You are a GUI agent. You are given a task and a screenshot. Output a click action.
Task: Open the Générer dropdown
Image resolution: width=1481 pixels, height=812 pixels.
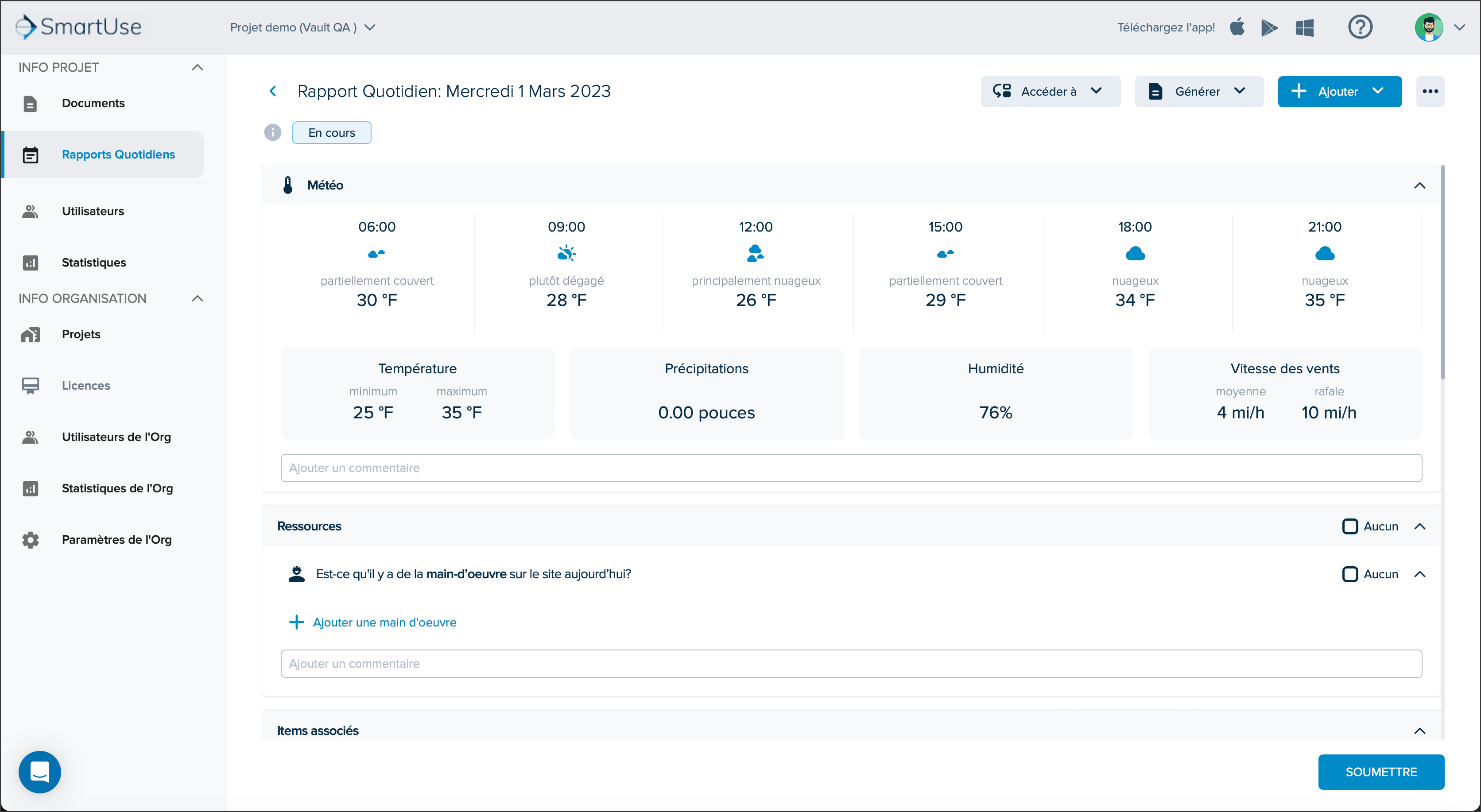(x=1199, y=91)
